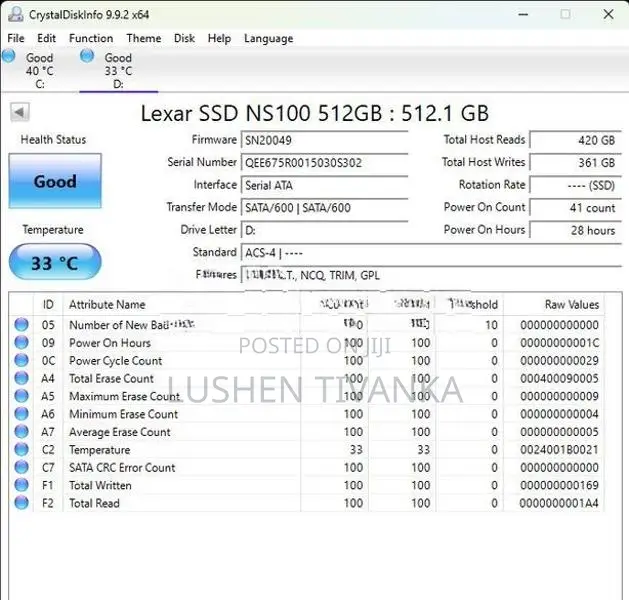The height and width of the screenshot is (600, 629).
Task: Open the Language menu
Action: click(268, 38)
